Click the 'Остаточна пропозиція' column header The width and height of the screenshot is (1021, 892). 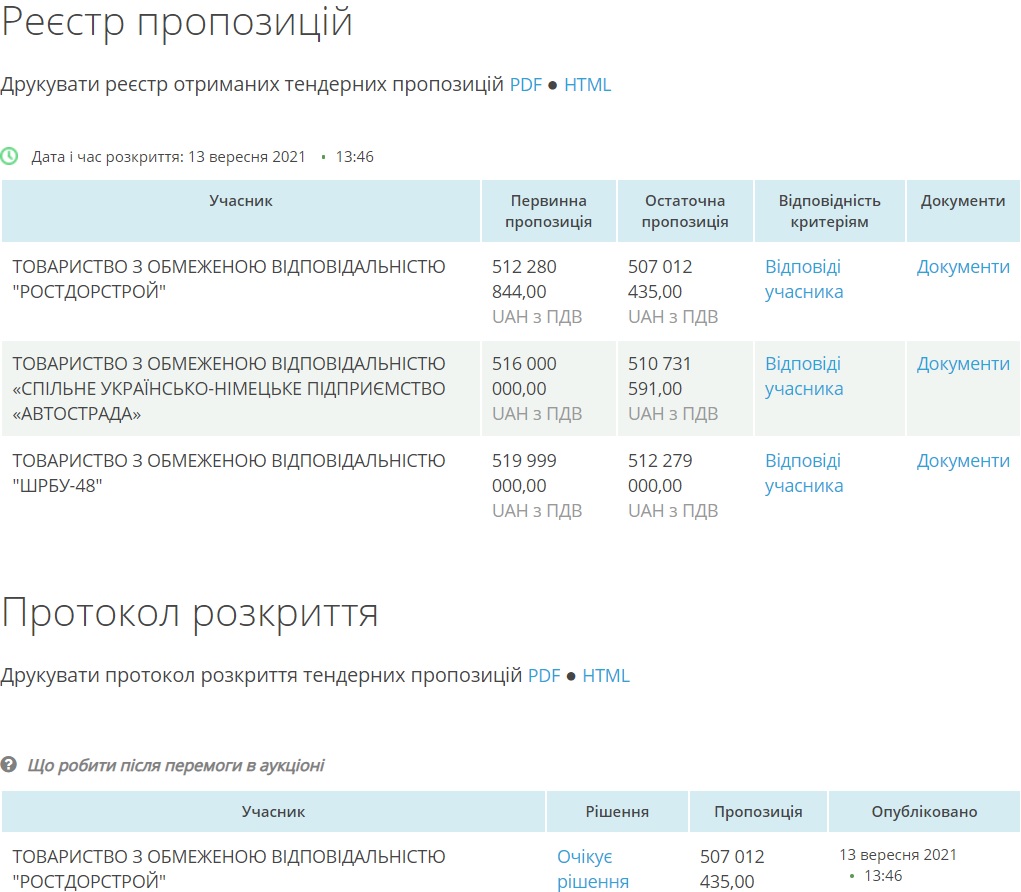click(x=685, y=211)
